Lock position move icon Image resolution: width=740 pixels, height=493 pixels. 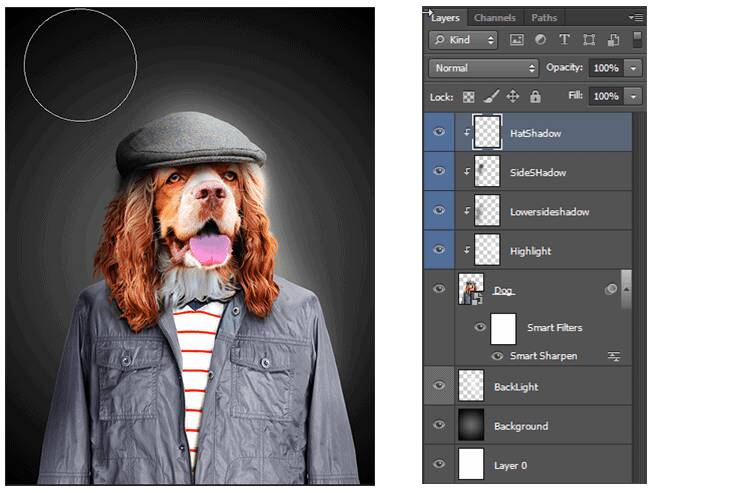point(513,97)
